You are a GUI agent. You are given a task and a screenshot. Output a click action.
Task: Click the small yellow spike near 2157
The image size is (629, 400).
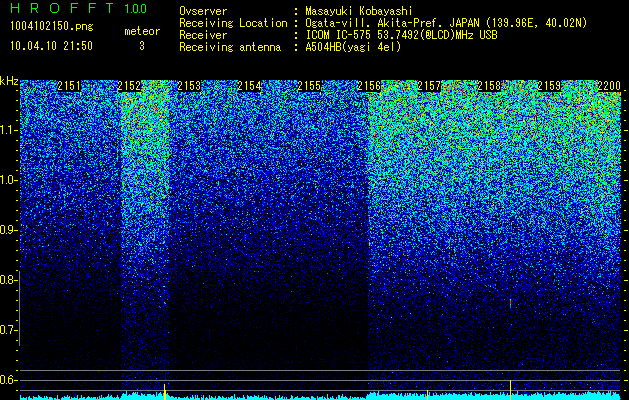coord(428,395)
